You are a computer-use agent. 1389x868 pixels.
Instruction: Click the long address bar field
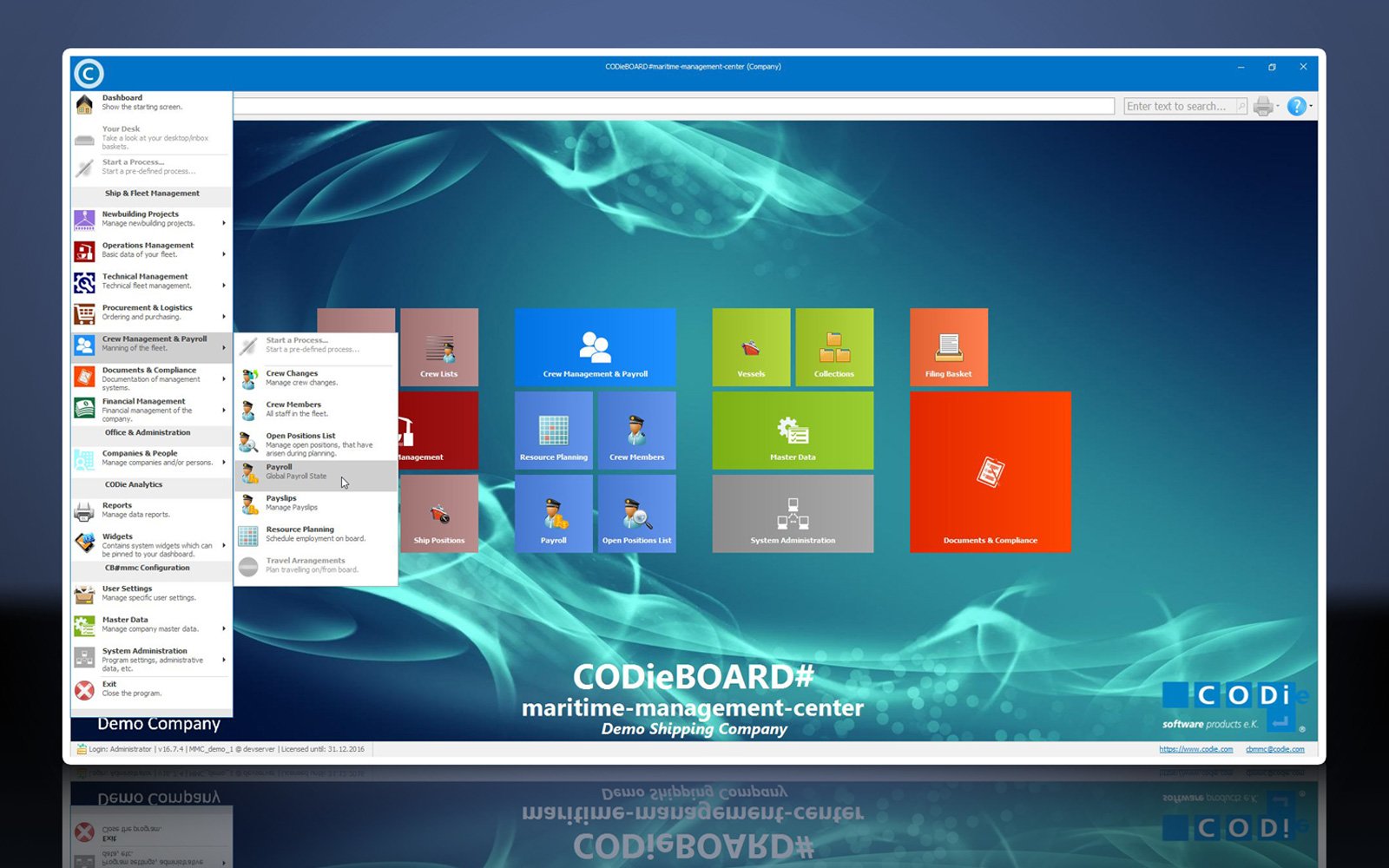pyautogui.click(x=674, y=106)
